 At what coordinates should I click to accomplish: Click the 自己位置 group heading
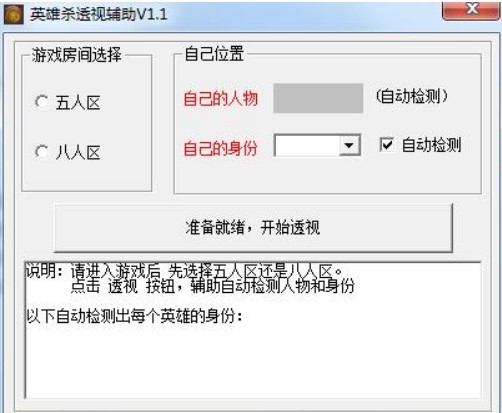pos(214,54)
